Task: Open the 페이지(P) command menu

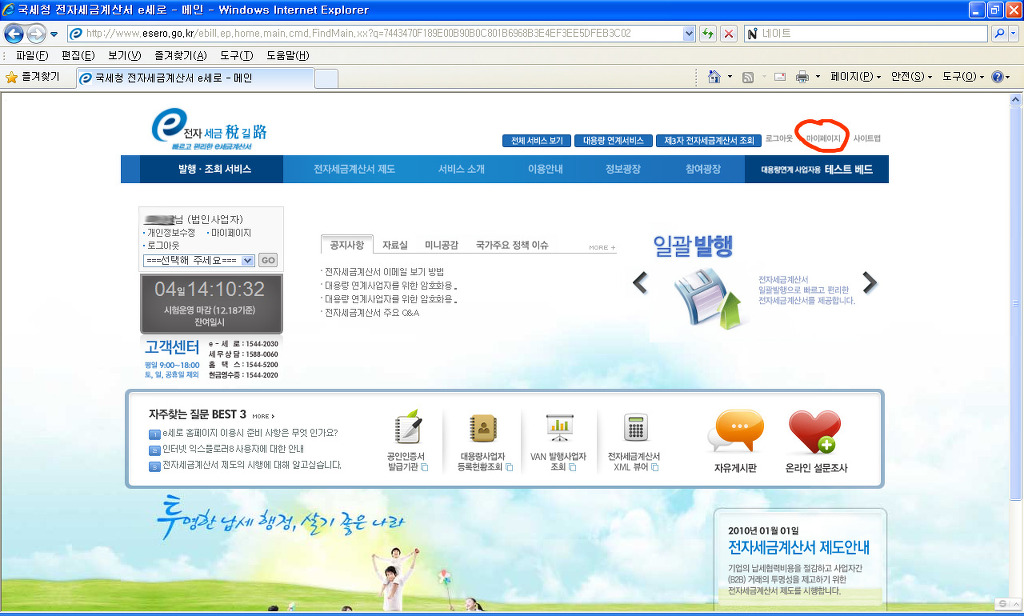Action: click(x=856, y=77)
